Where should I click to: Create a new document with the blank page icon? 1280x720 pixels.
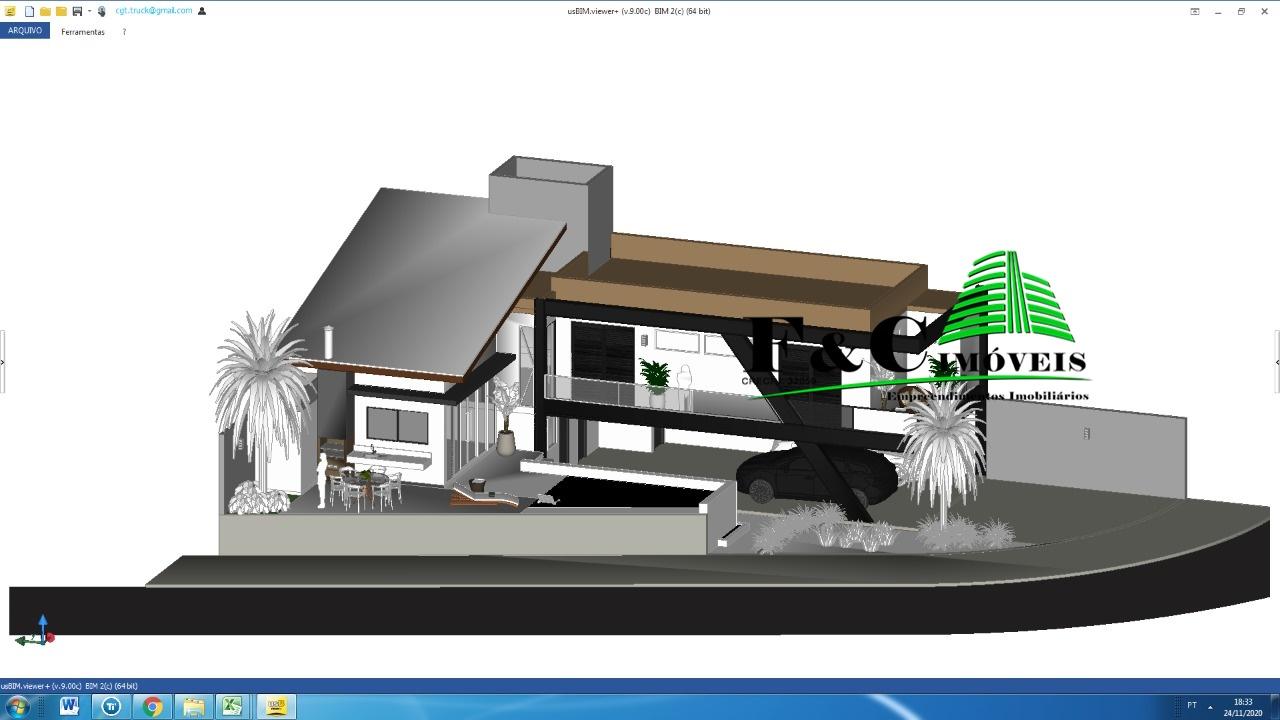pyautogui.click(x=29, y=11)
